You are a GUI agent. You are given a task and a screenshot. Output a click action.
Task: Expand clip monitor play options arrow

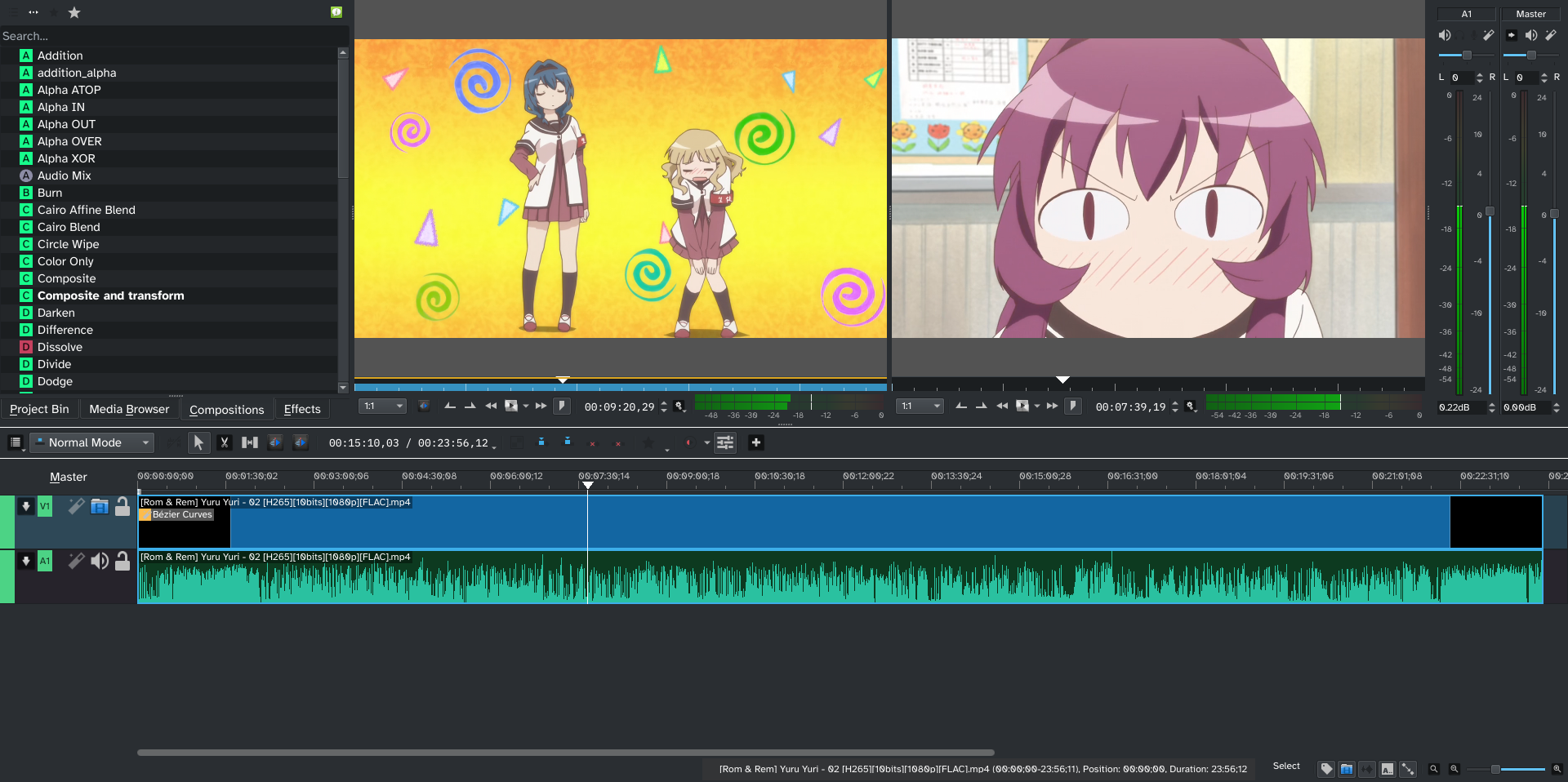pyautogui.click(x=526, y=406)
